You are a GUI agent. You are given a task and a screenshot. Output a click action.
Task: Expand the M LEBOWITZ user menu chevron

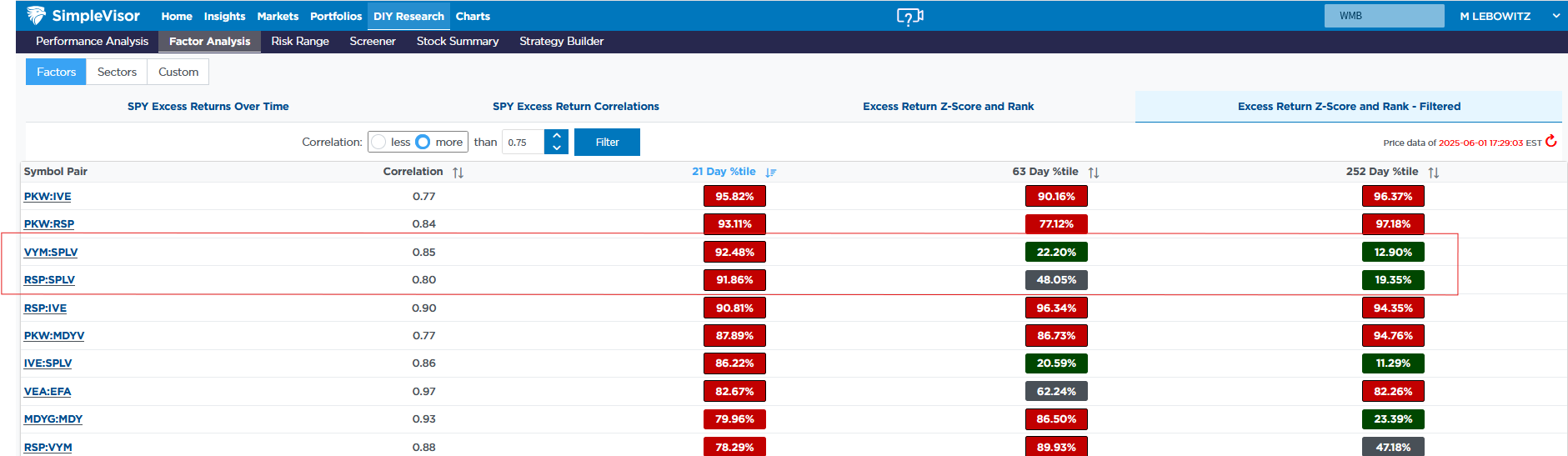pyautogui.click(x=1555, y=16)
